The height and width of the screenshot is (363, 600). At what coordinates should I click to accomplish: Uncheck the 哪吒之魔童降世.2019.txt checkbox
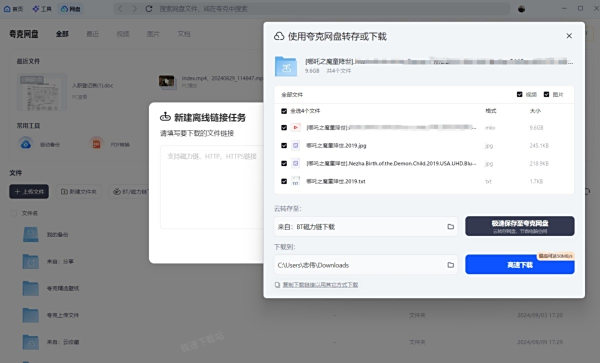pyautogui.click(x=284, y=181)
